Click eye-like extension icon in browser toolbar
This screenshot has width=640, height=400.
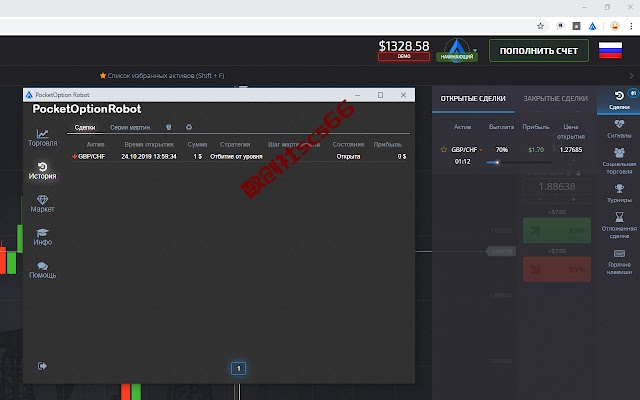(x=560, y=26)
